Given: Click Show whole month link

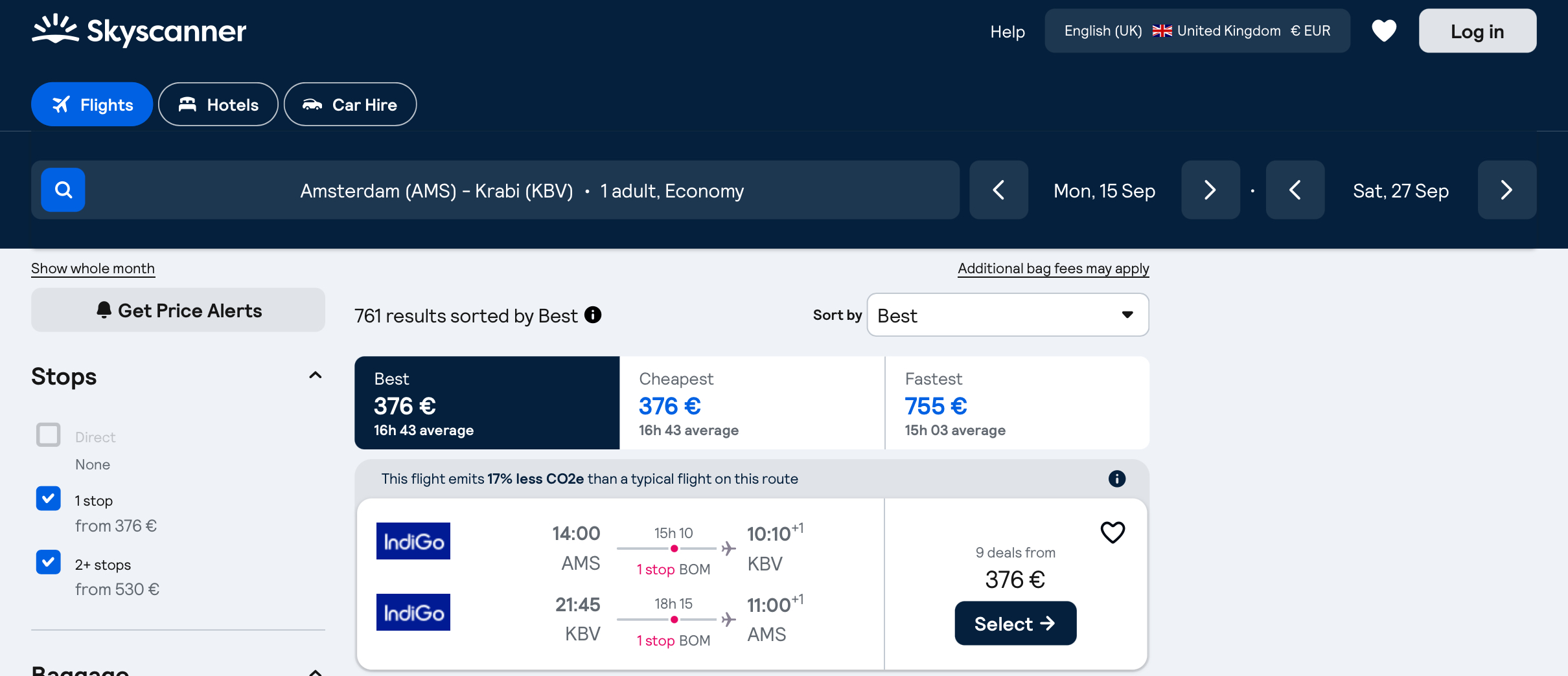Looking at the screenshot, I should click(93, 268).
